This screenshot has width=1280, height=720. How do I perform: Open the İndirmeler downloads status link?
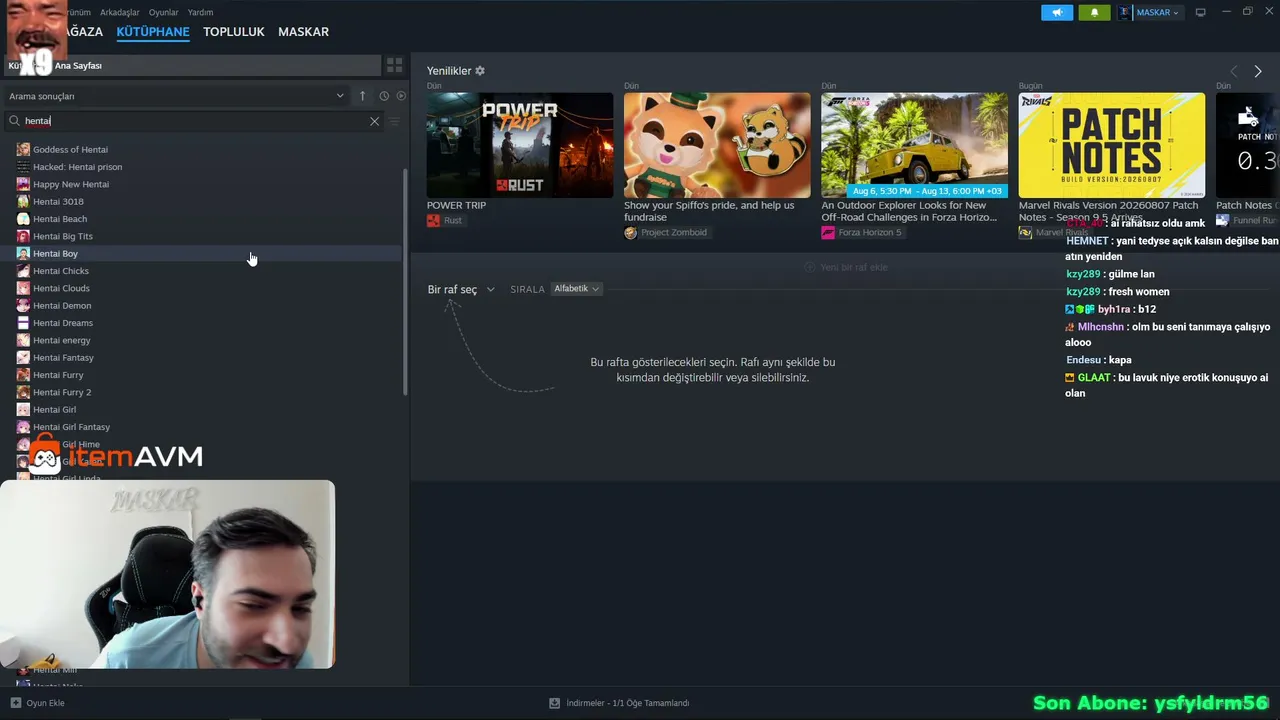(x=620, y=703)
